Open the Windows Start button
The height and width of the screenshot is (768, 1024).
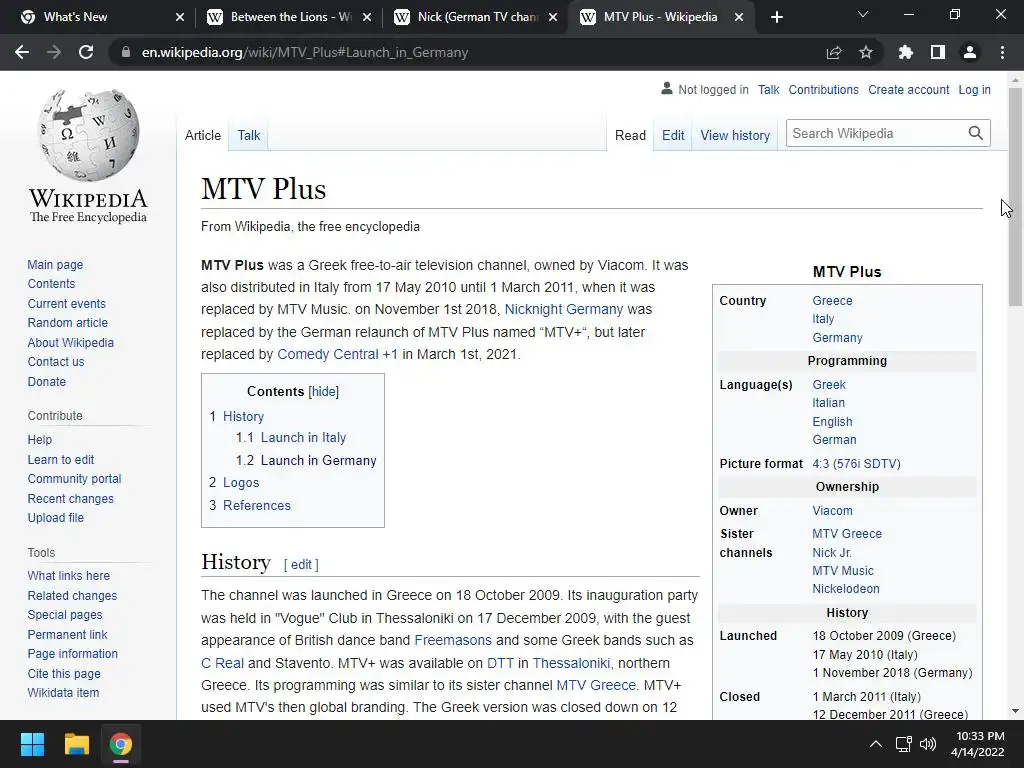[x=32, y=744]
